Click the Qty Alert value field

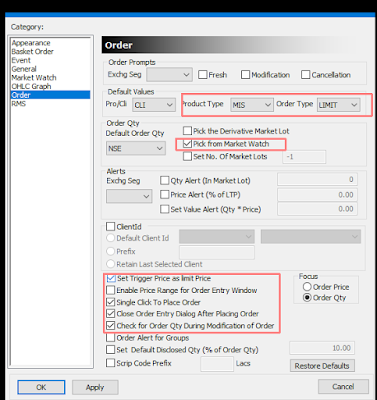coord(317,179)
